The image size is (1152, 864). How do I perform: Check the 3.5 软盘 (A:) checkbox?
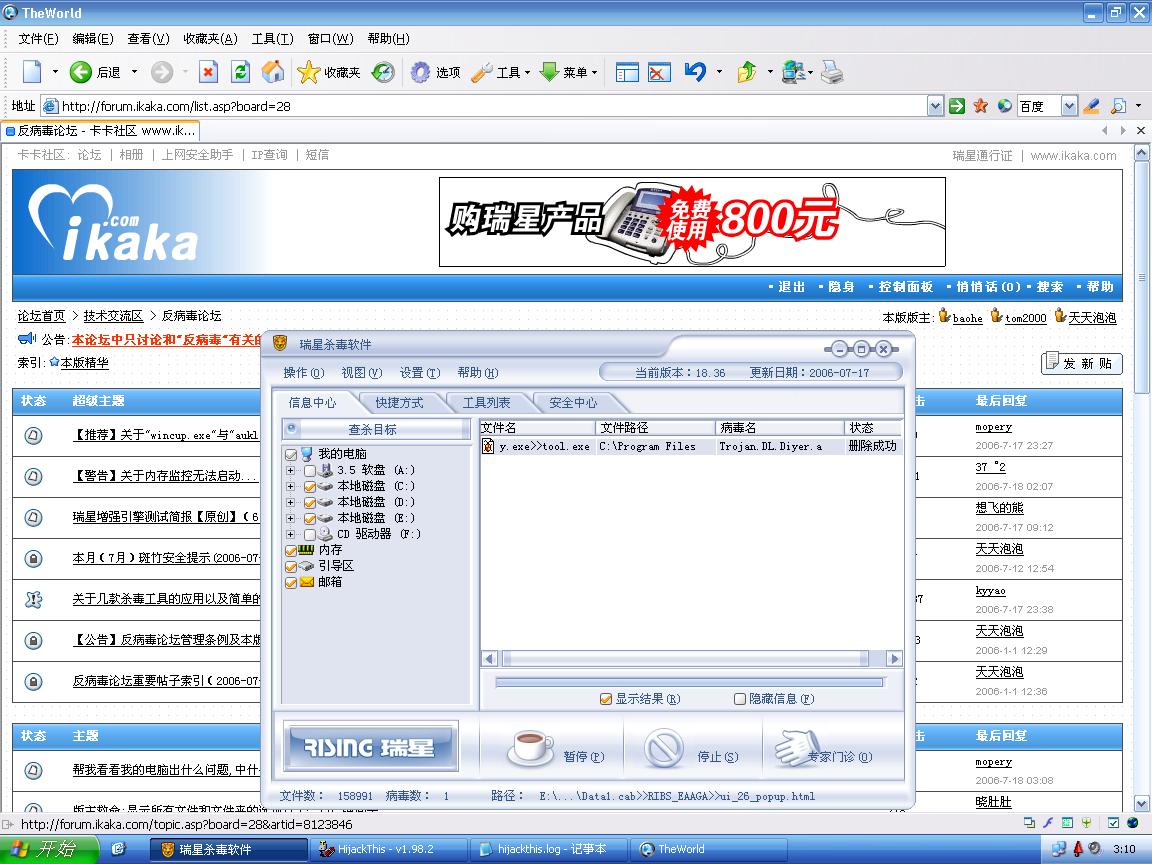(309, 471)
